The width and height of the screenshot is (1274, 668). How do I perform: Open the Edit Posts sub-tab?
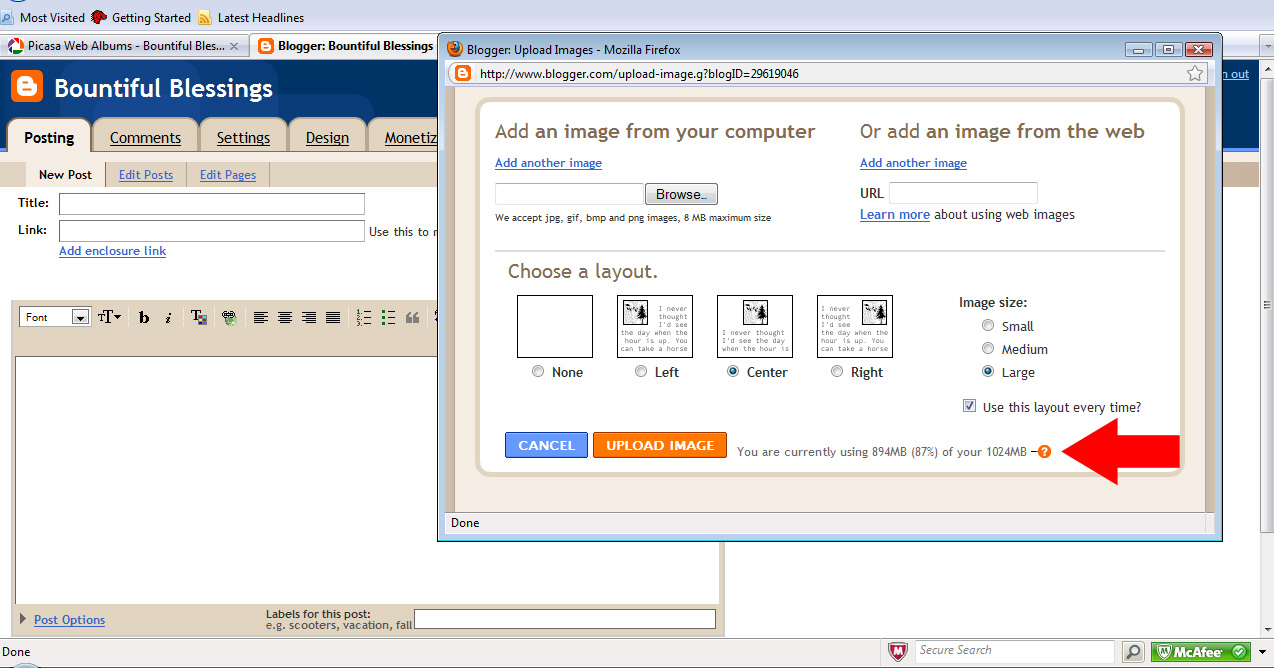[x=146, y=174]
